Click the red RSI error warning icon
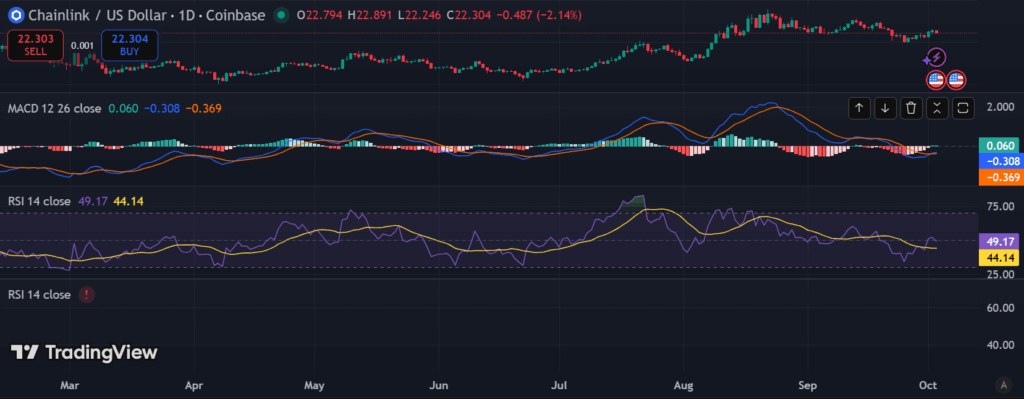The width and height of the screenshot is (1024, 399). pos(86,295)
